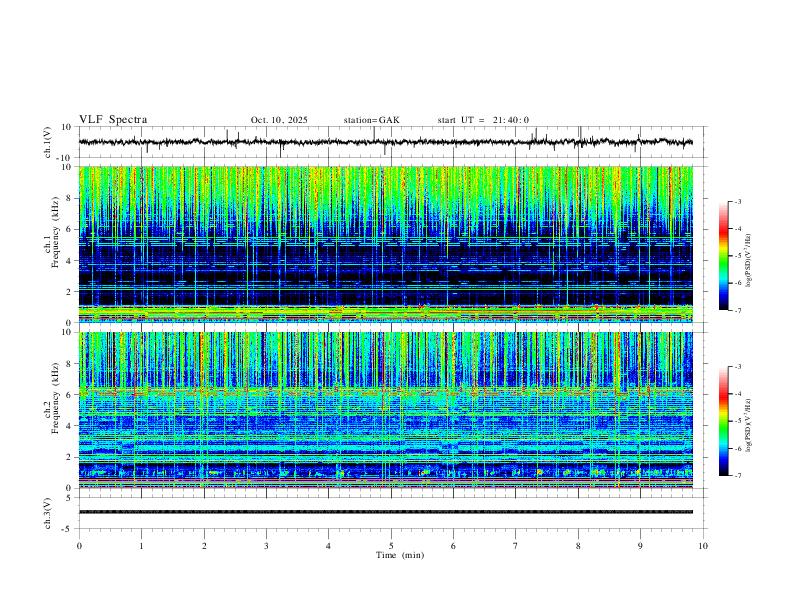The width and height of the screenshot is (792, 612).
Task: Click the ch.2 colorbar "log(PSD)" label
Action: click(x=748, y=425)
